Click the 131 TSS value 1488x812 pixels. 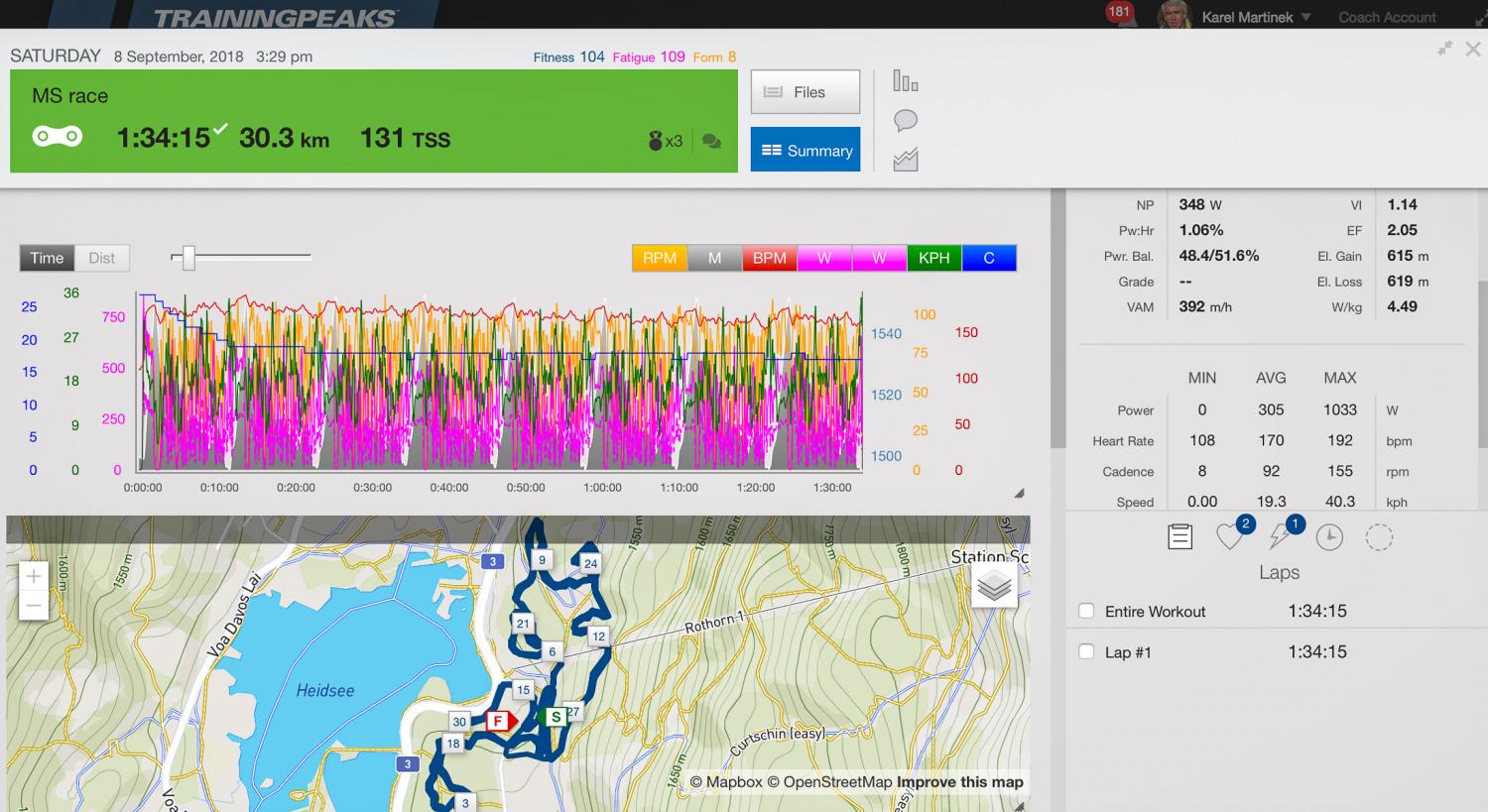point(405,138)
